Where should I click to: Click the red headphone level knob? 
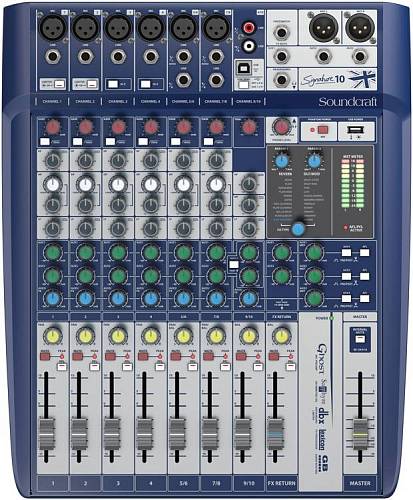pyautogui.click(x=281, y=127)
